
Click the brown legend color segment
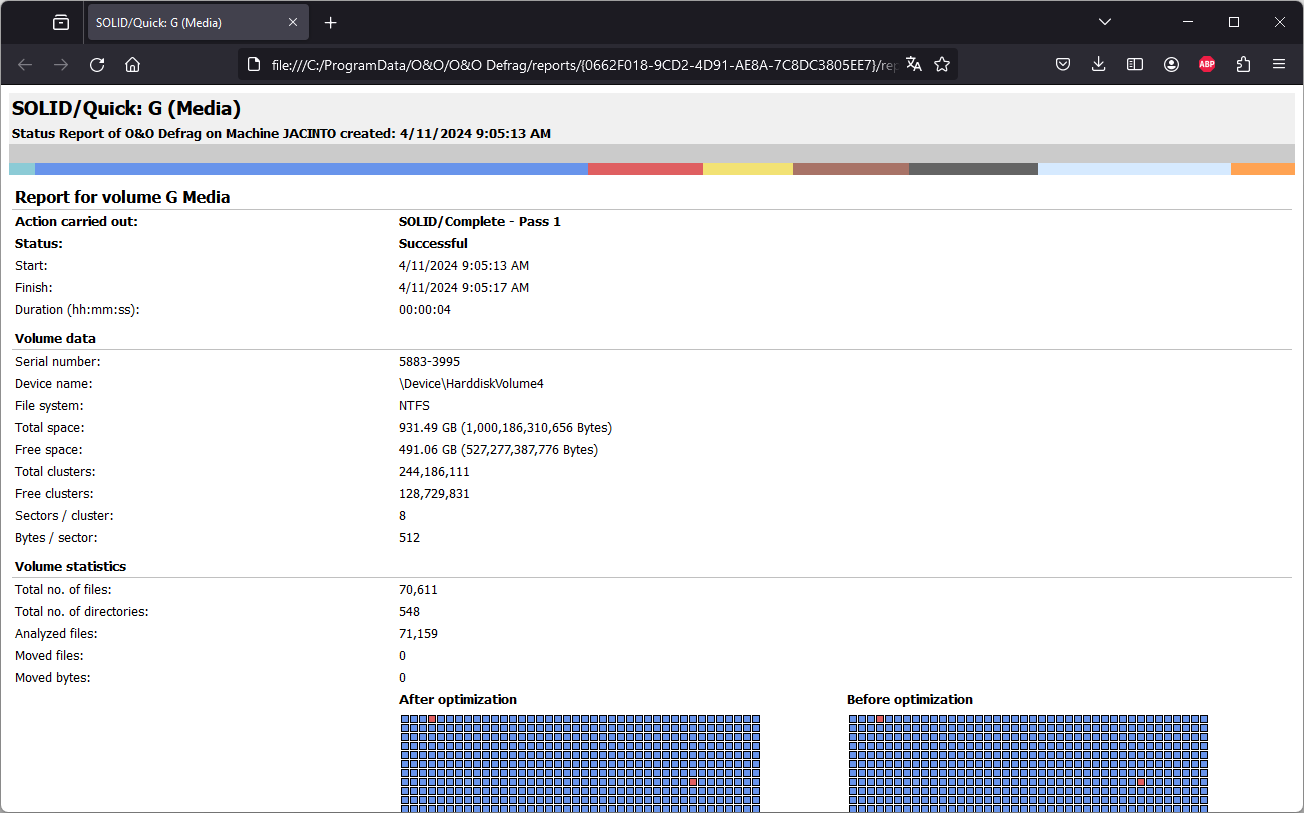click(x=851, y=169)
